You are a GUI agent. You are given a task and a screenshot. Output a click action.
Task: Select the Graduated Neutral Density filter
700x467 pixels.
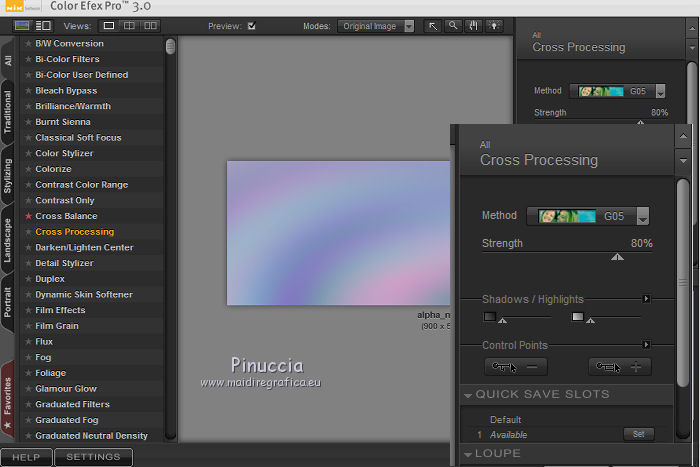coord(92,436)
